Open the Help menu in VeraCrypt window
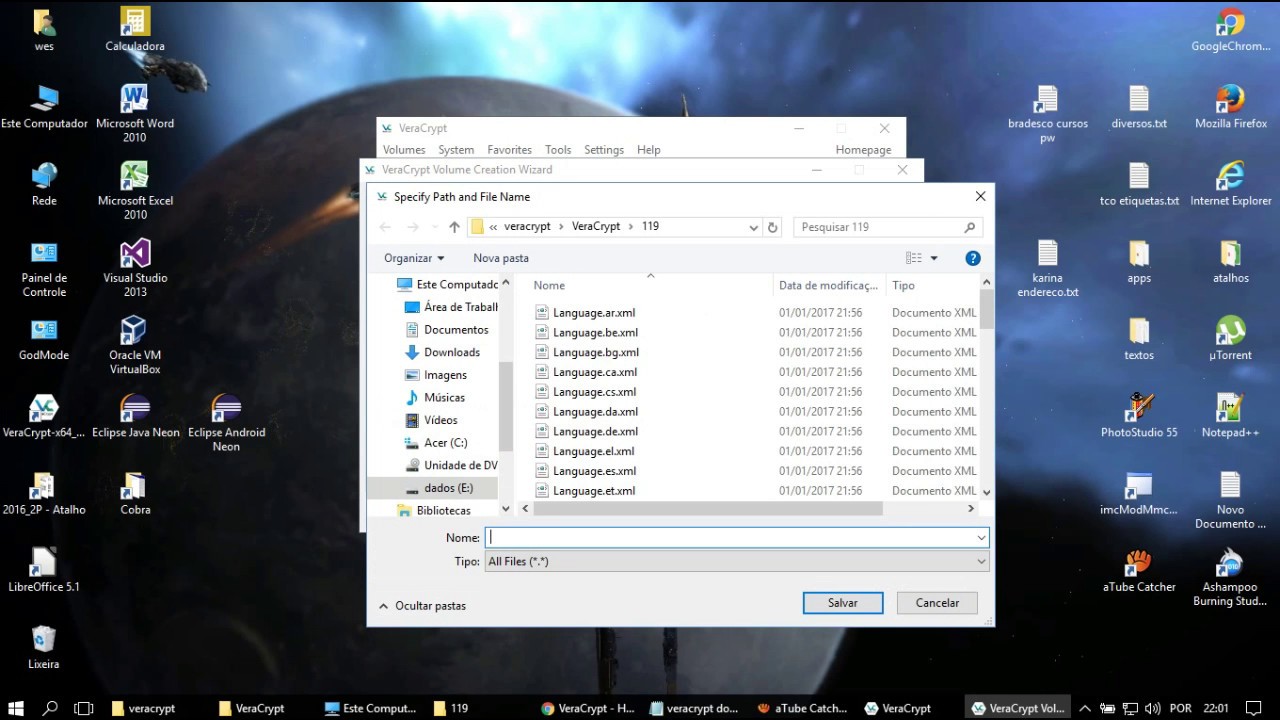This screenshot has width=1280, height=720. [649, 150]
